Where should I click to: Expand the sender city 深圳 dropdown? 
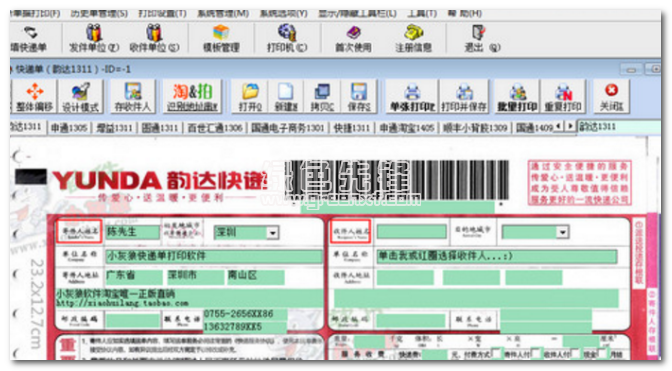click(x=272, y=233)
